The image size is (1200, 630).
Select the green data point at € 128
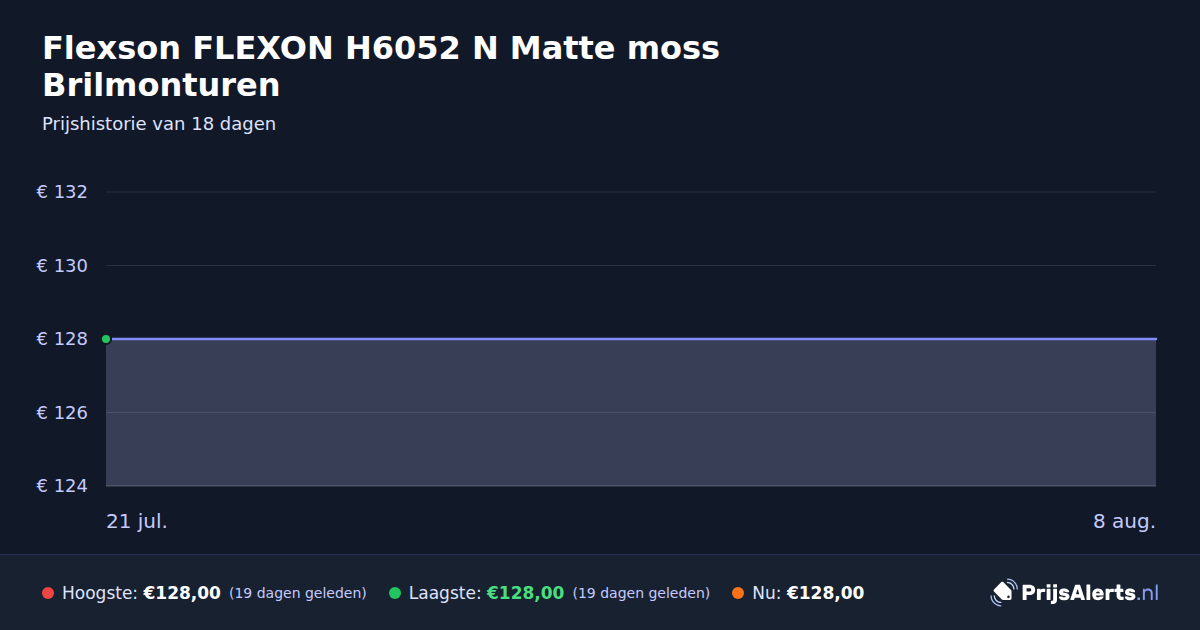point(106,339)
